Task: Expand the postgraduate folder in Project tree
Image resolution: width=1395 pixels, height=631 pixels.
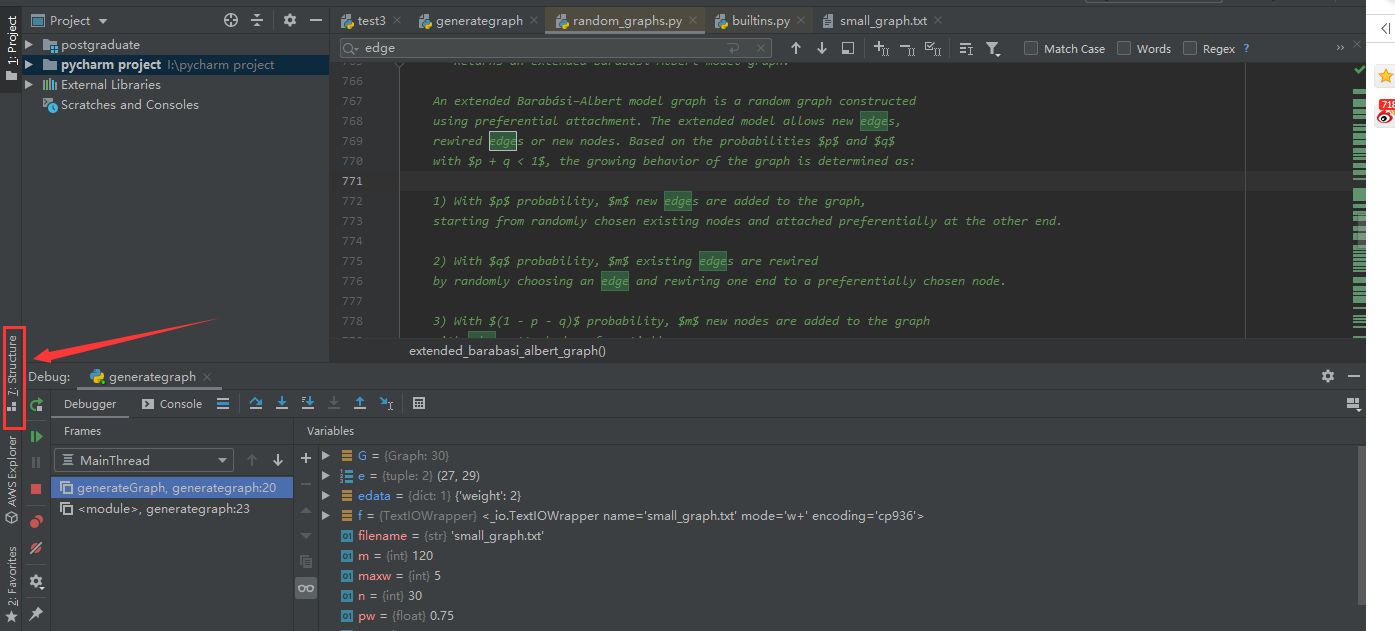Action: point(30,44)
